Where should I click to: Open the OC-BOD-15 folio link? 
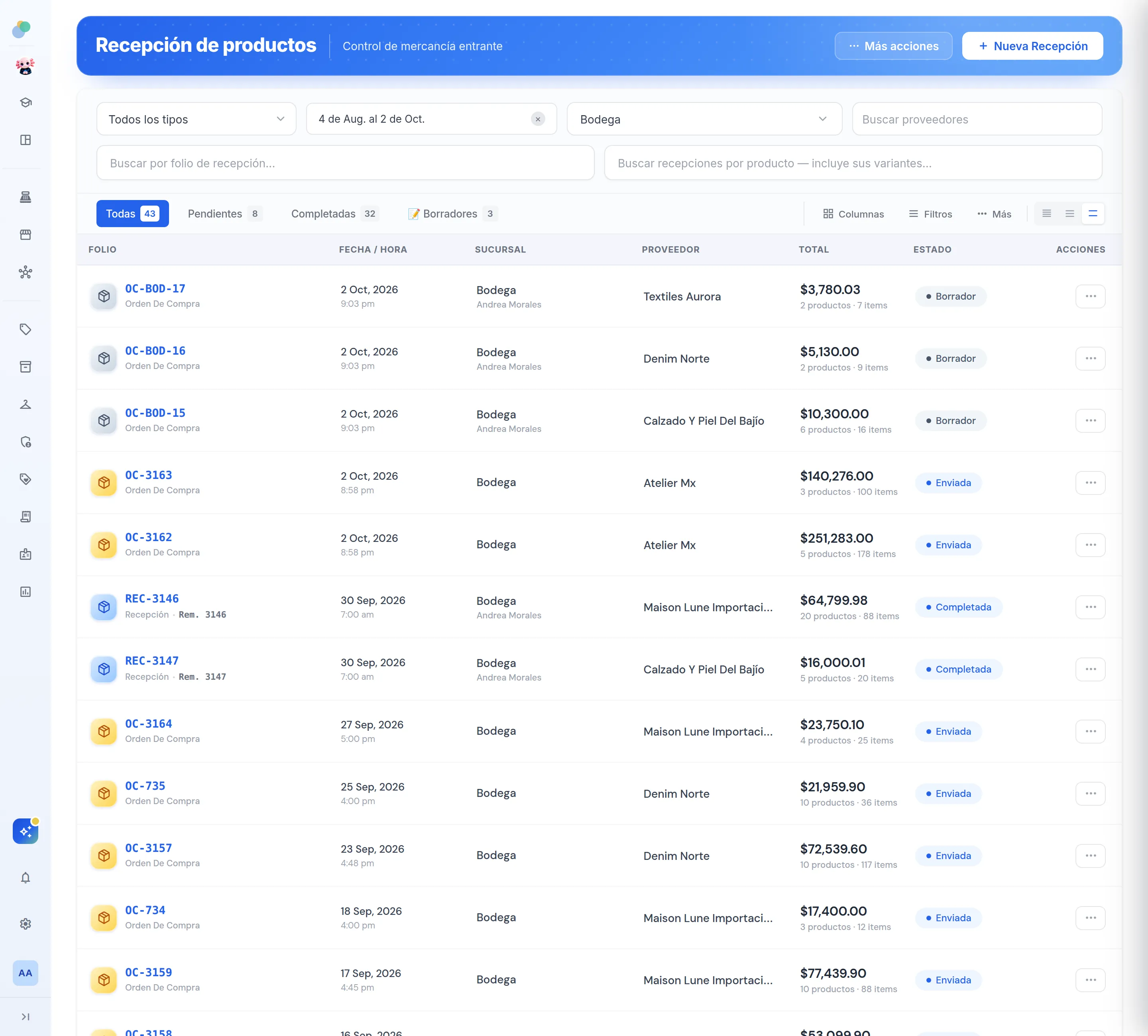(155, 413)
